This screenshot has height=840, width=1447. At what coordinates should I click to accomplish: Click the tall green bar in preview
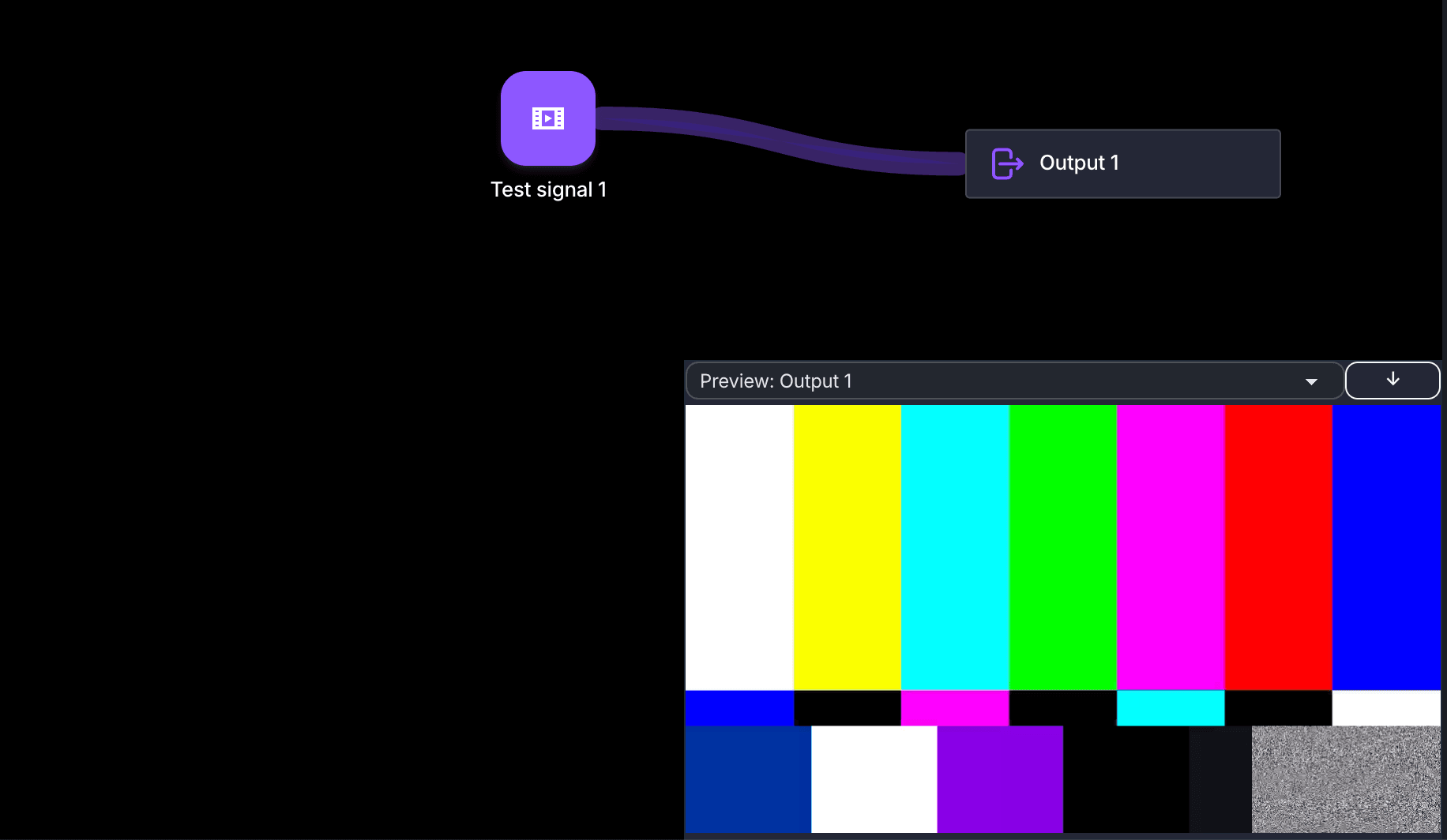pyautogui.click(x=1062, y=547)
